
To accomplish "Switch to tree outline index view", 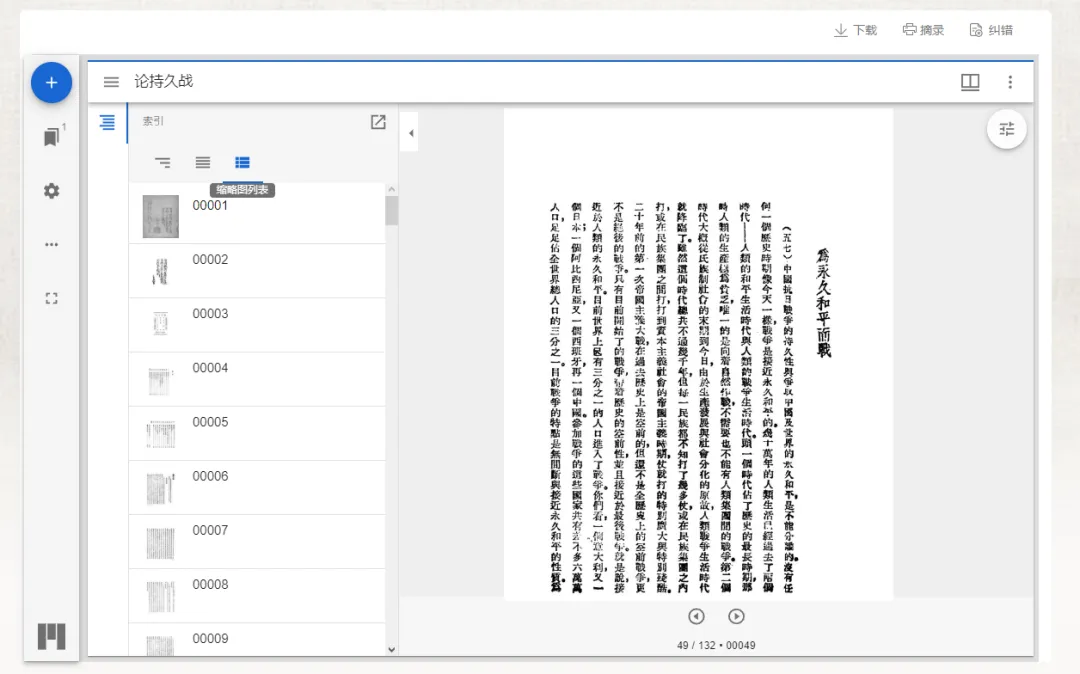I will [x=163, y=162].
